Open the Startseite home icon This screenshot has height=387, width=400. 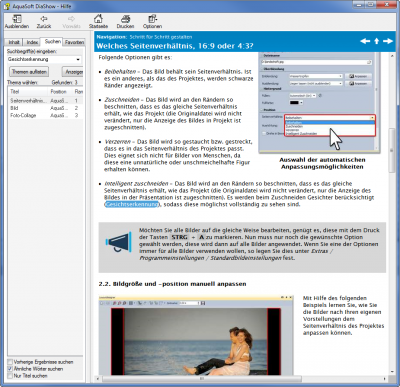coord(98,19)
